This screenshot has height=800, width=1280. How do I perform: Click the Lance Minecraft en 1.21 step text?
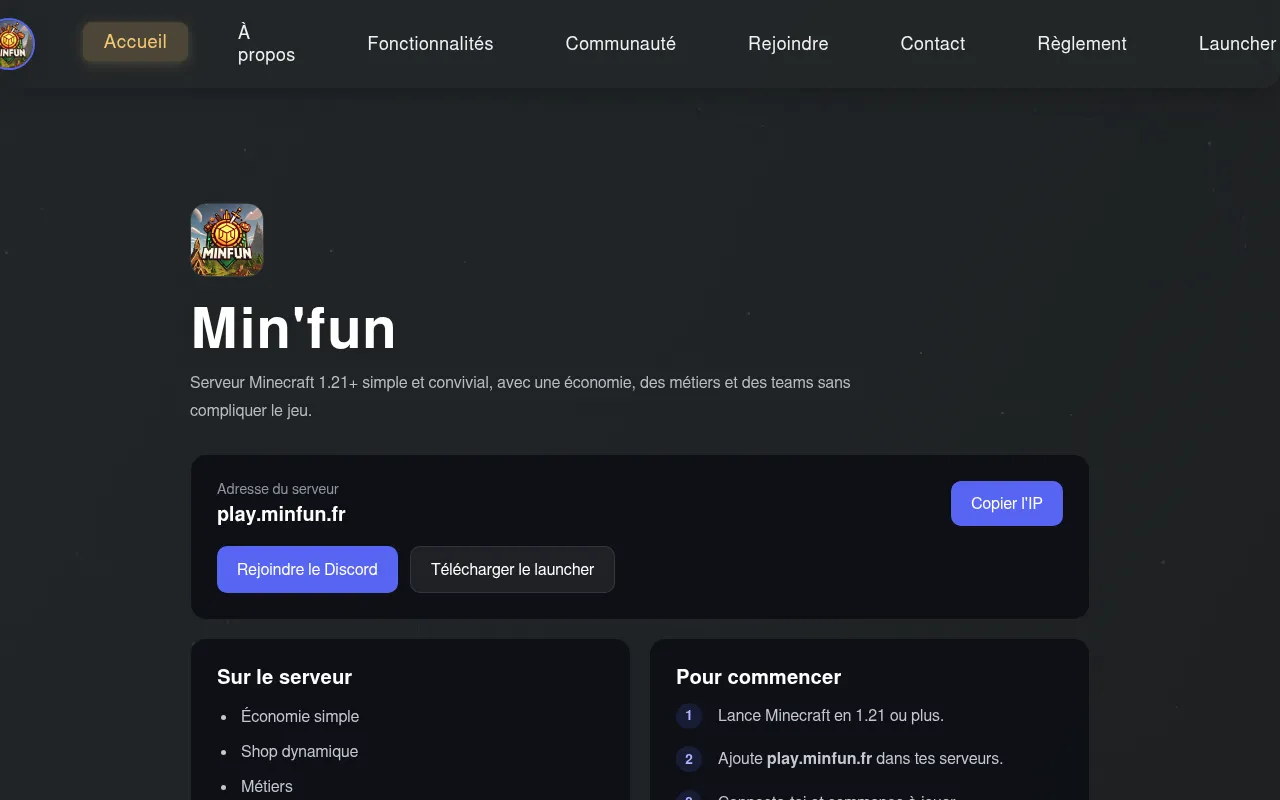coord(831,715)
